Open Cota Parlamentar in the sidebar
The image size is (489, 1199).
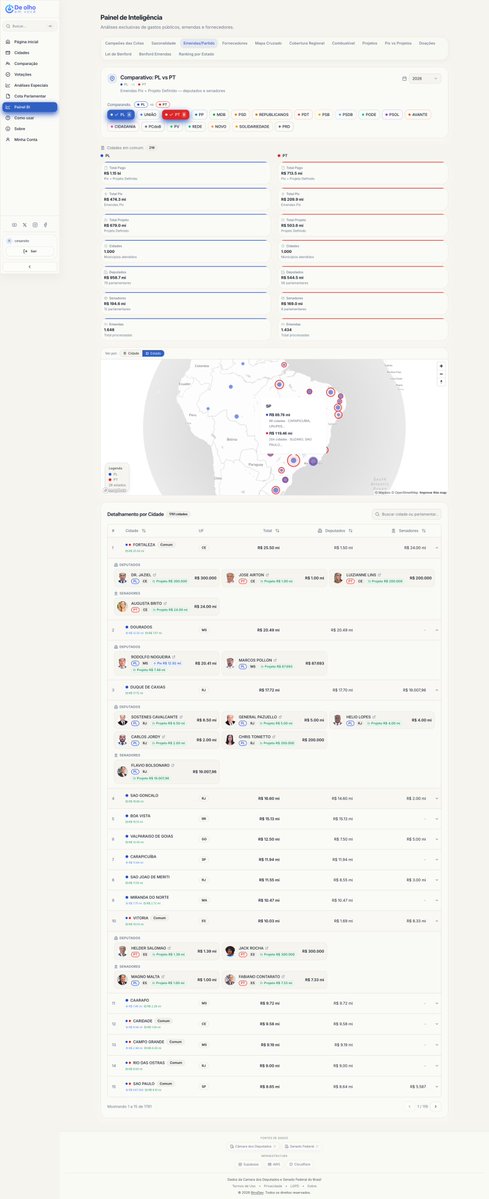click(29, 96)
